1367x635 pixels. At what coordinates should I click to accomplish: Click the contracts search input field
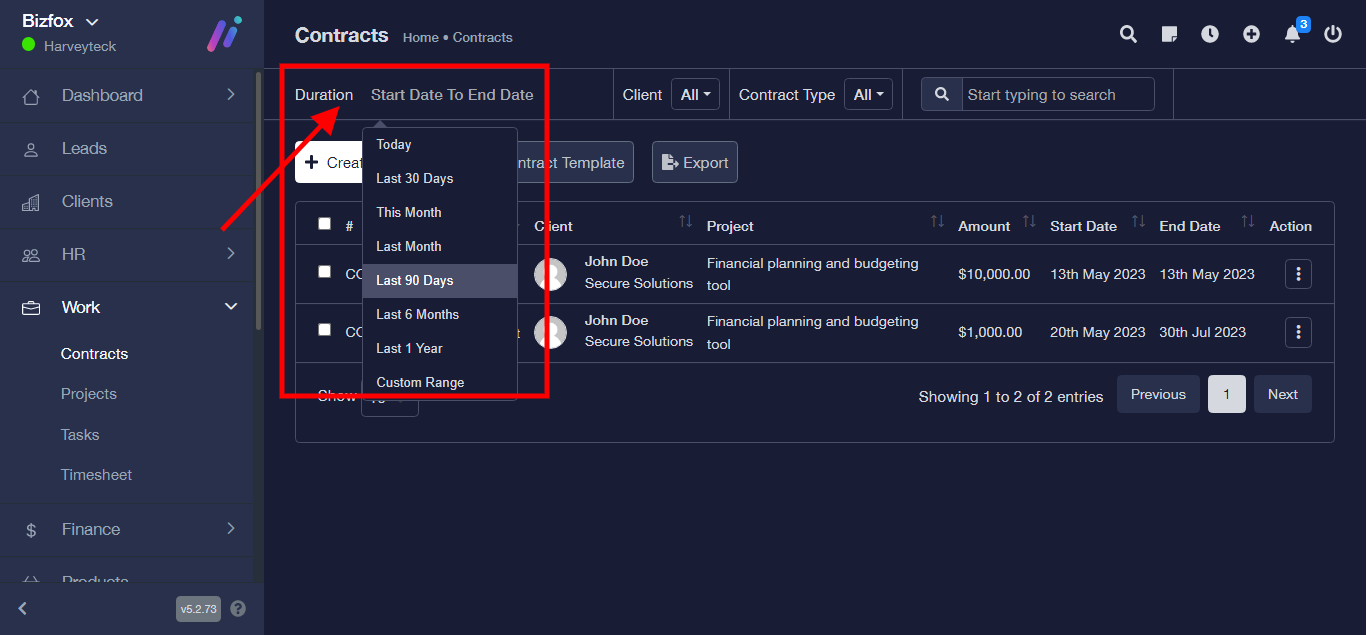[1057, 95]
